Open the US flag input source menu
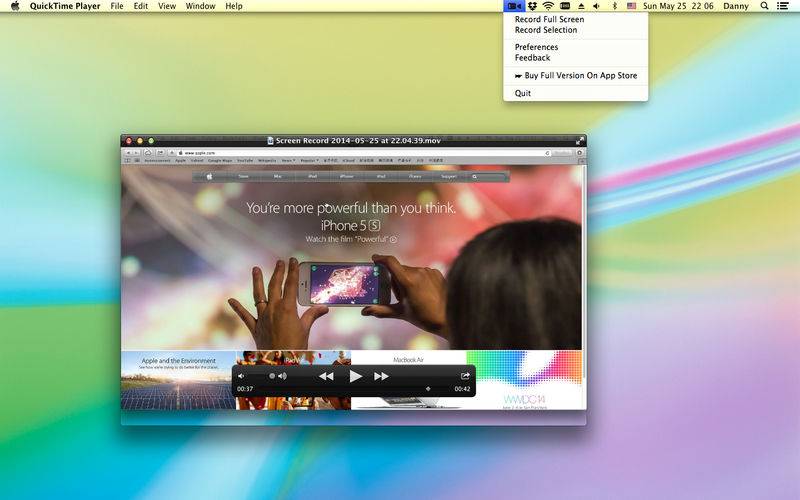800x500 pixels. coord(632,6)
